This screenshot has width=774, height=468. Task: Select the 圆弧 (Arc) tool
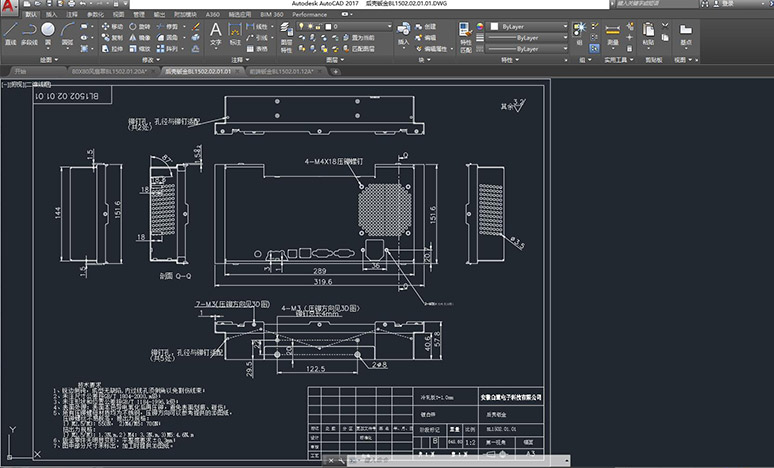click(67, 30)
